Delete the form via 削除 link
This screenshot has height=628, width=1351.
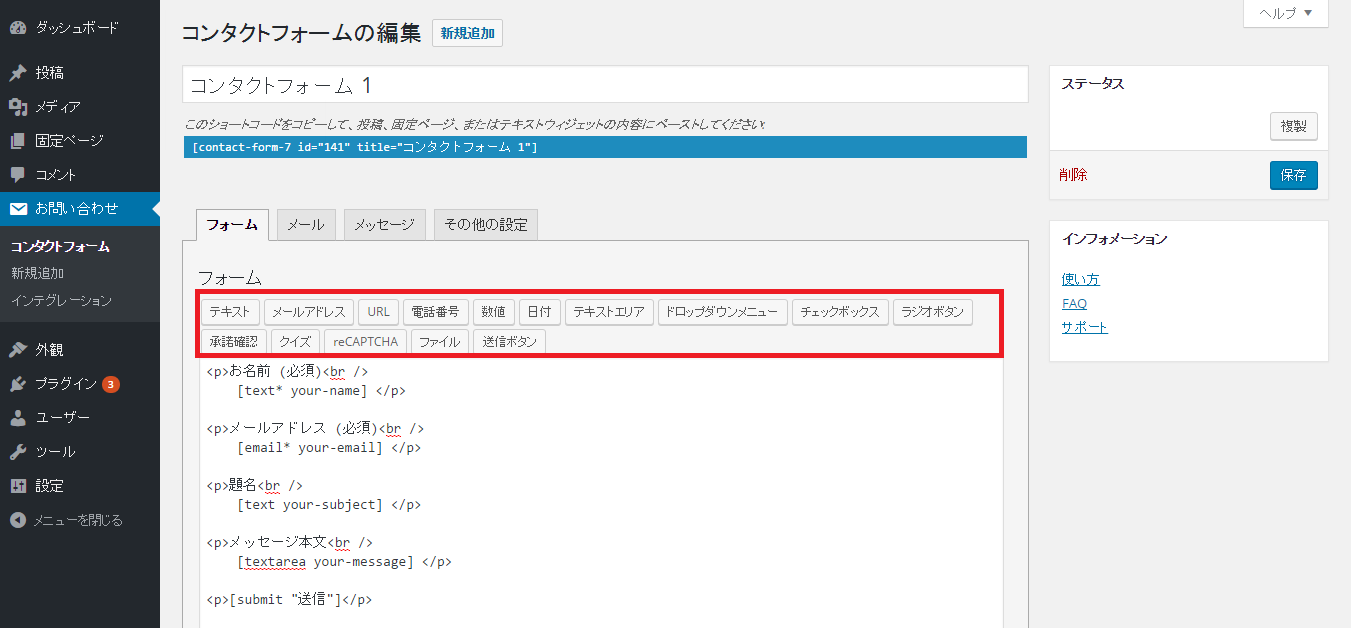(1071, 174)
